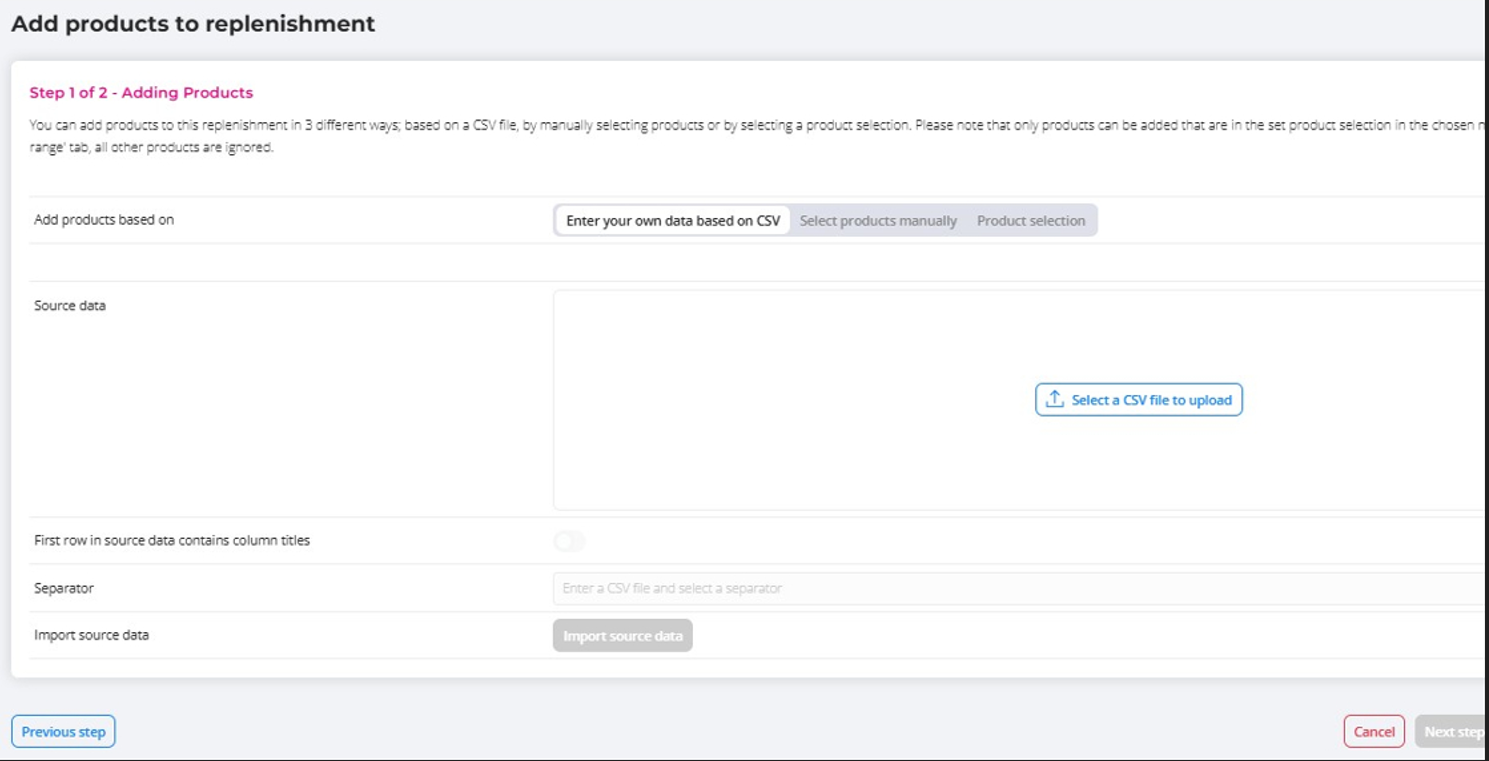The height and width of the screenshot is (761, 1489).
Task: Click the 'Separator' row label
Action: (x=64, y=589)
